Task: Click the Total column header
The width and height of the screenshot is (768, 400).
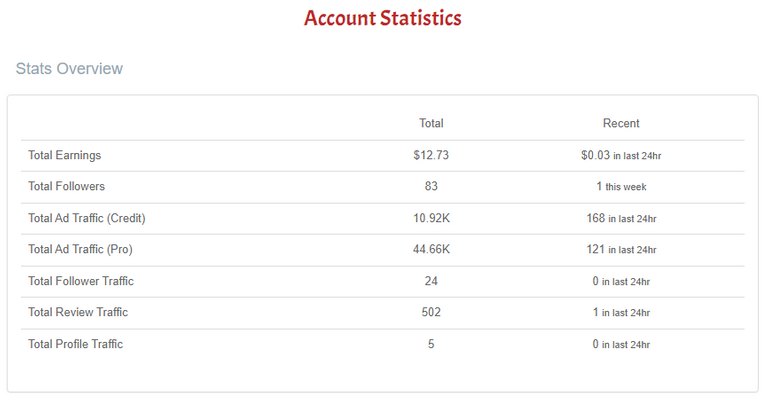Action: pyautogui.click(x=431, y=123)
